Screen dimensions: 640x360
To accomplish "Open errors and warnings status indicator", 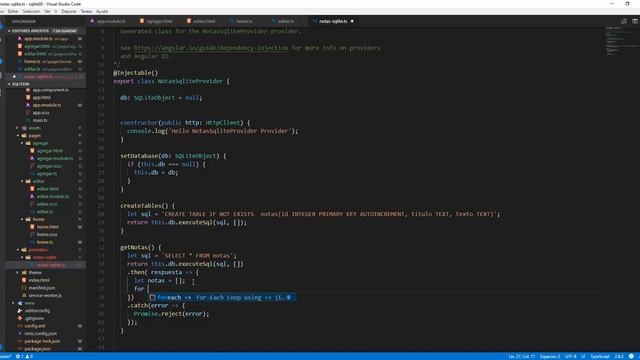I will (x=24, y=356).
